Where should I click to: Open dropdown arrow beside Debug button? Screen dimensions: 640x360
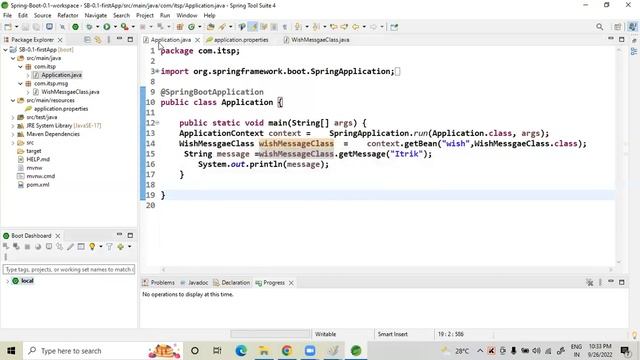[98, 27]
